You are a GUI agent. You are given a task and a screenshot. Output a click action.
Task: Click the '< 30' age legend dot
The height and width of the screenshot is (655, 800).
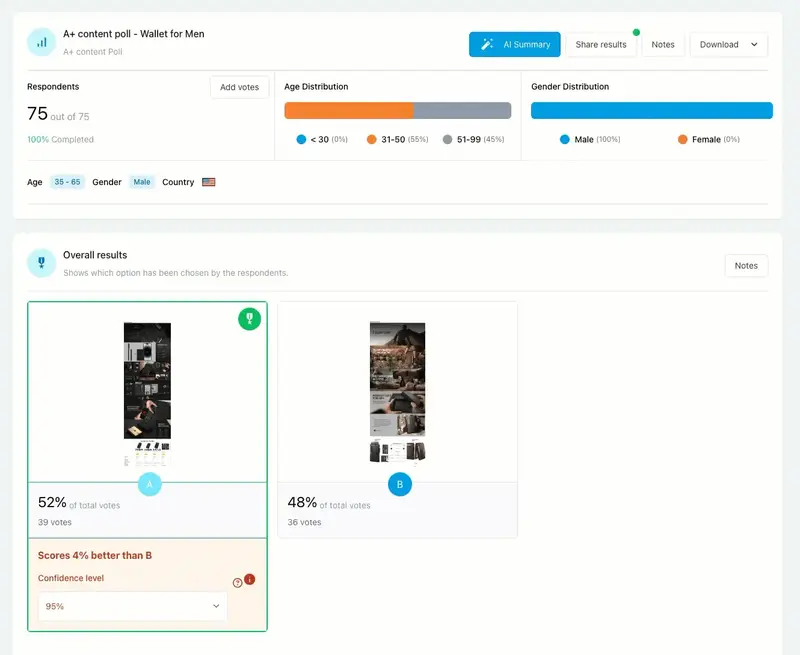point(301,139)
